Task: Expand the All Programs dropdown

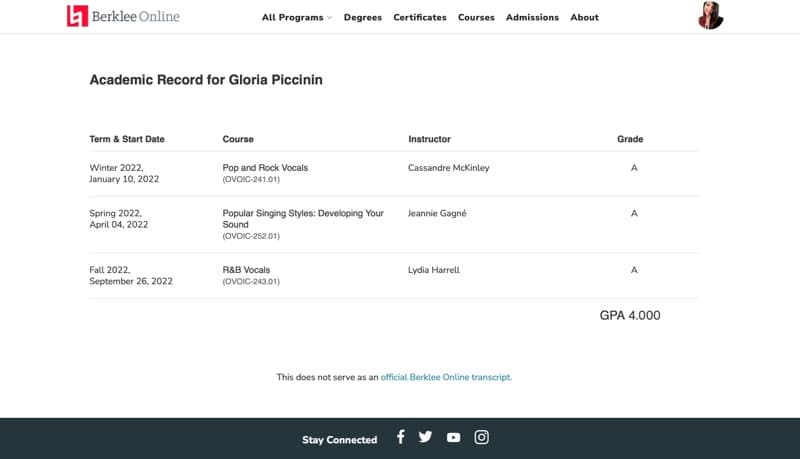Action: pyautogui.click(x=296, y=17)
